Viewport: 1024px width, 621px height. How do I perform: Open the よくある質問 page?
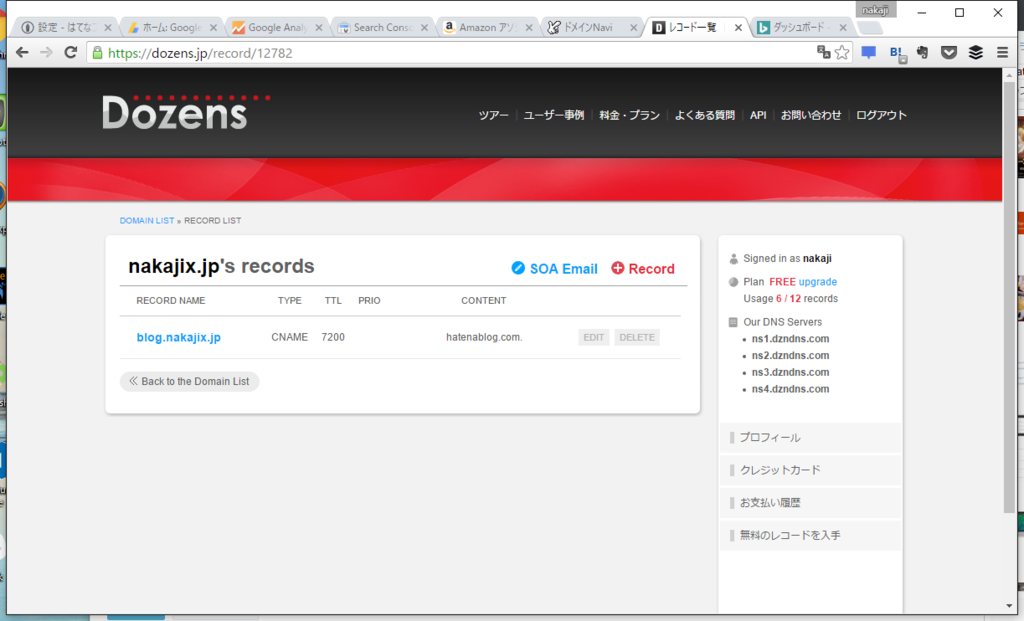click(705, 115)
